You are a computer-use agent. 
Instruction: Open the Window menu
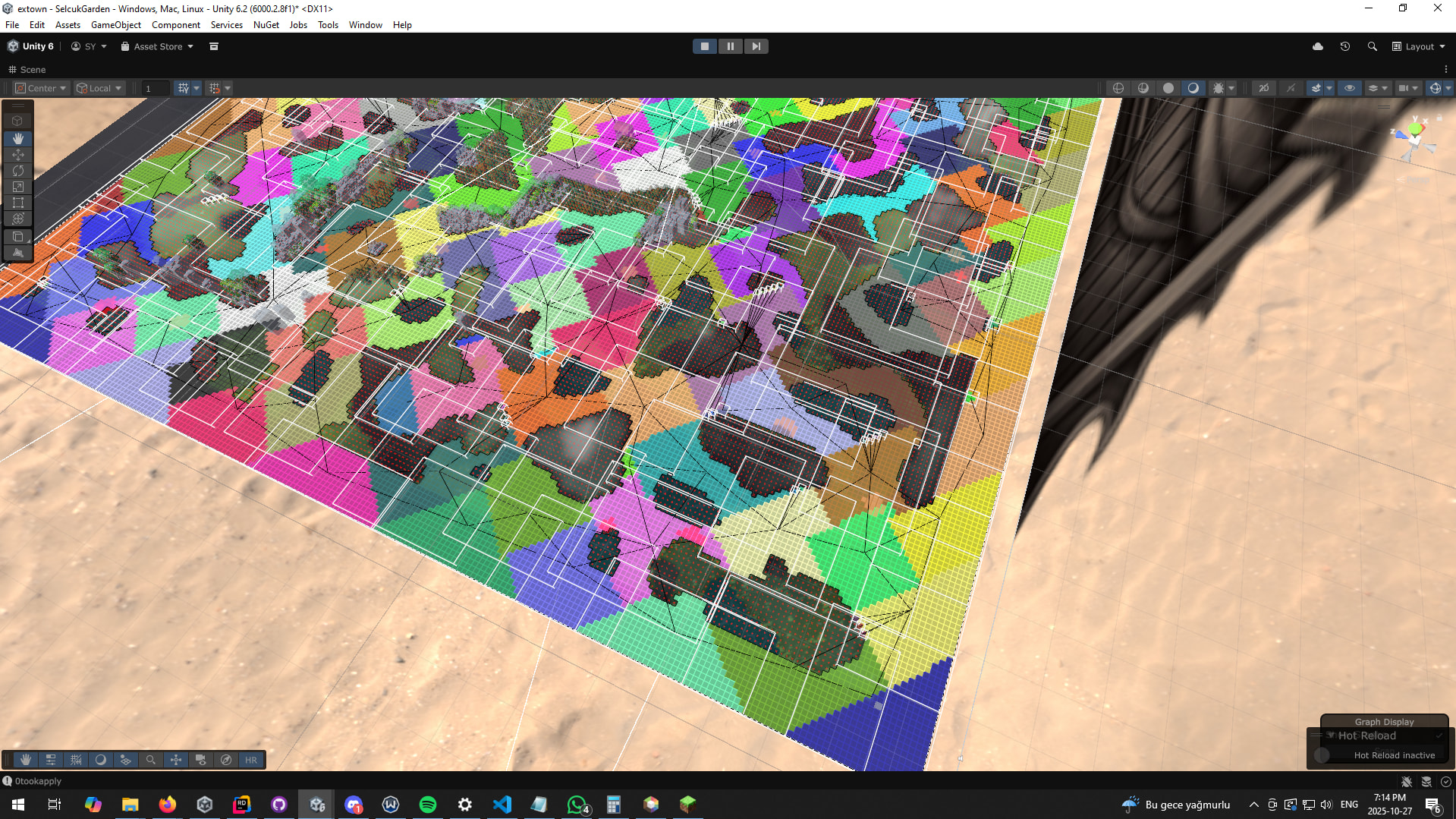365,25
